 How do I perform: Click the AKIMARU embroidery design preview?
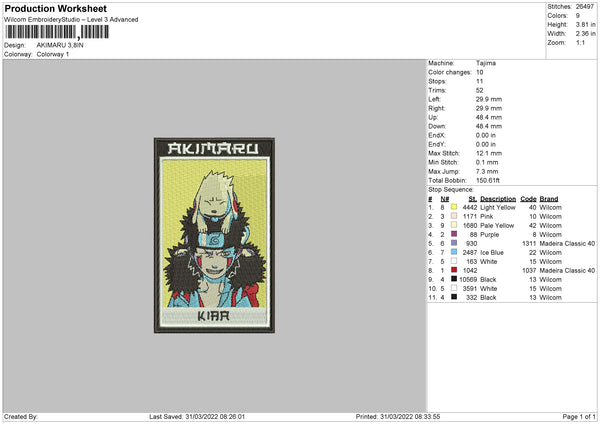(x=214, y=235)
